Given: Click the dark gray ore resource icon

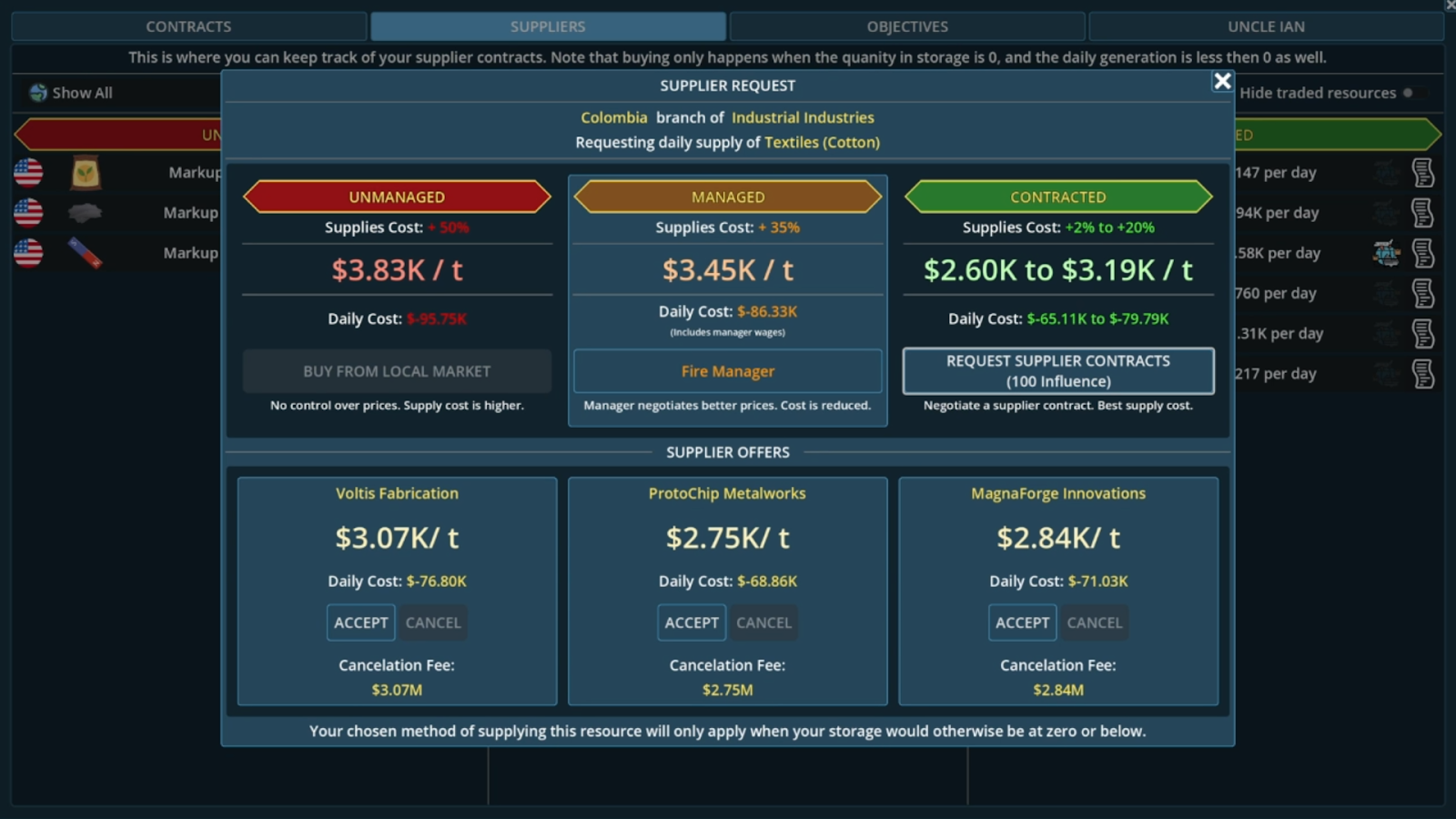Looking at the screenshot, I should point(85,213).
